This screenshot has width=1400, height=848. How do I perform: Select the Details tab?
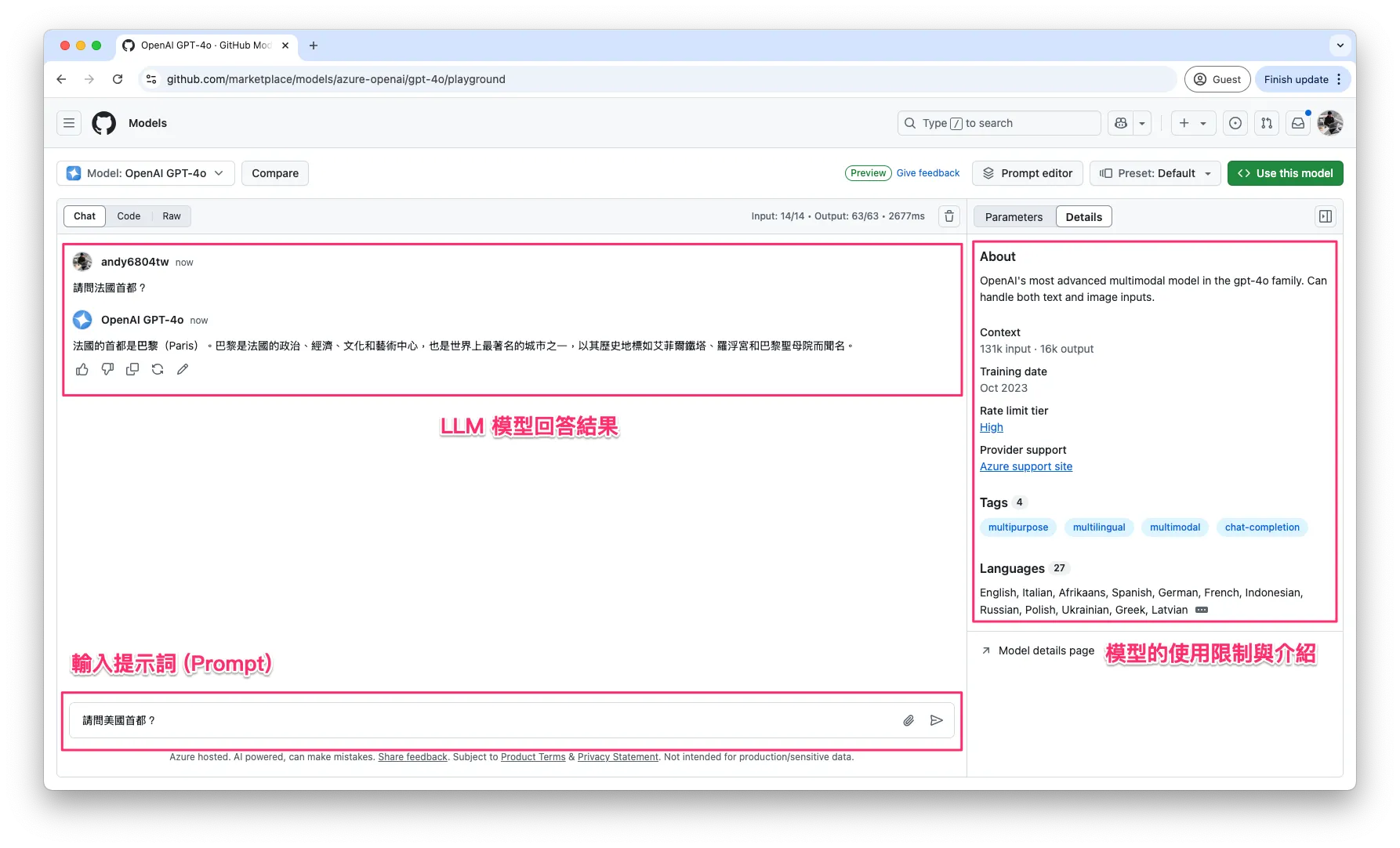pos(1084,217)
